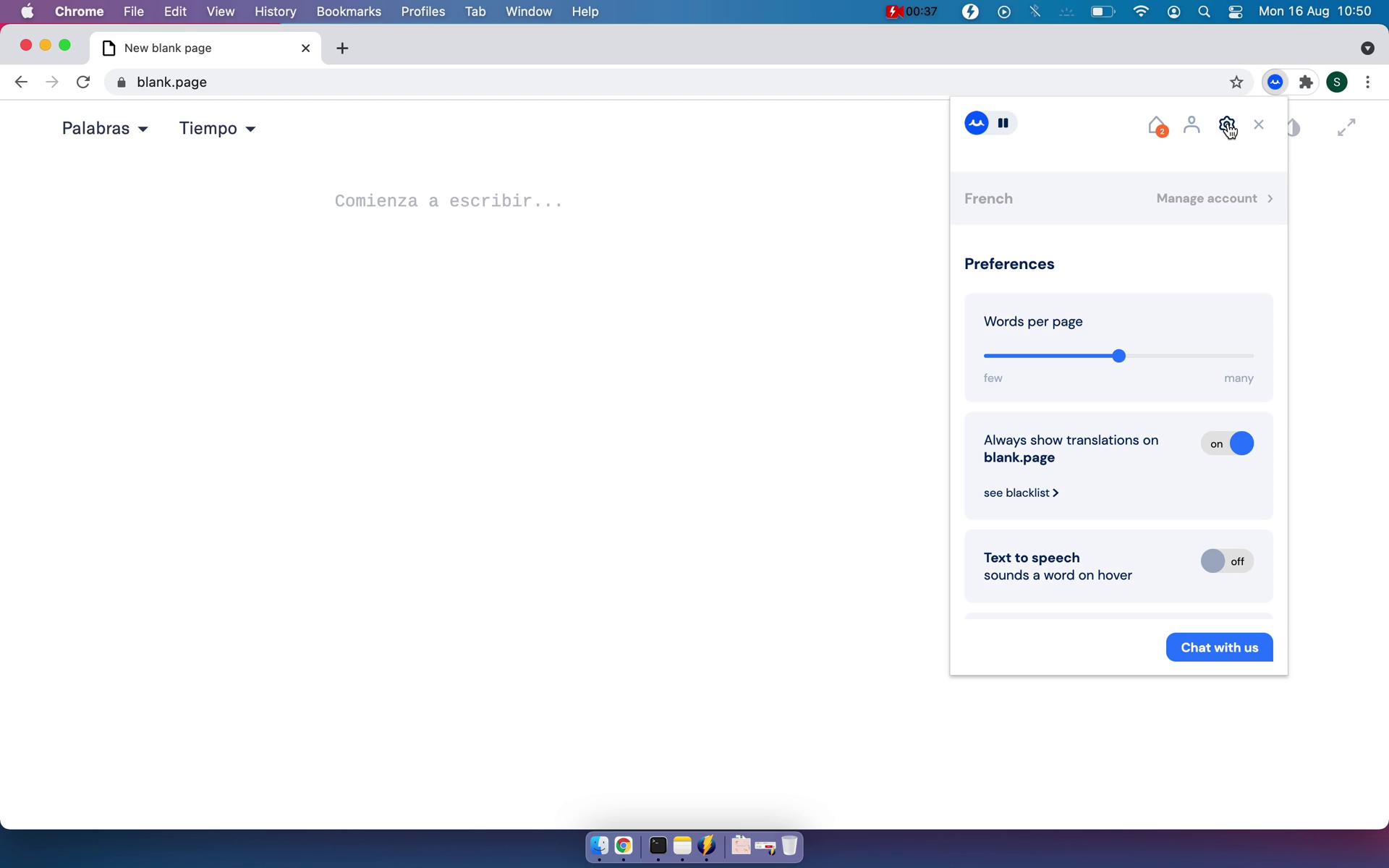Viewport: 1389px width, 868px height.
Task: Open Manage account link
Action: [x=1215, y=199]
